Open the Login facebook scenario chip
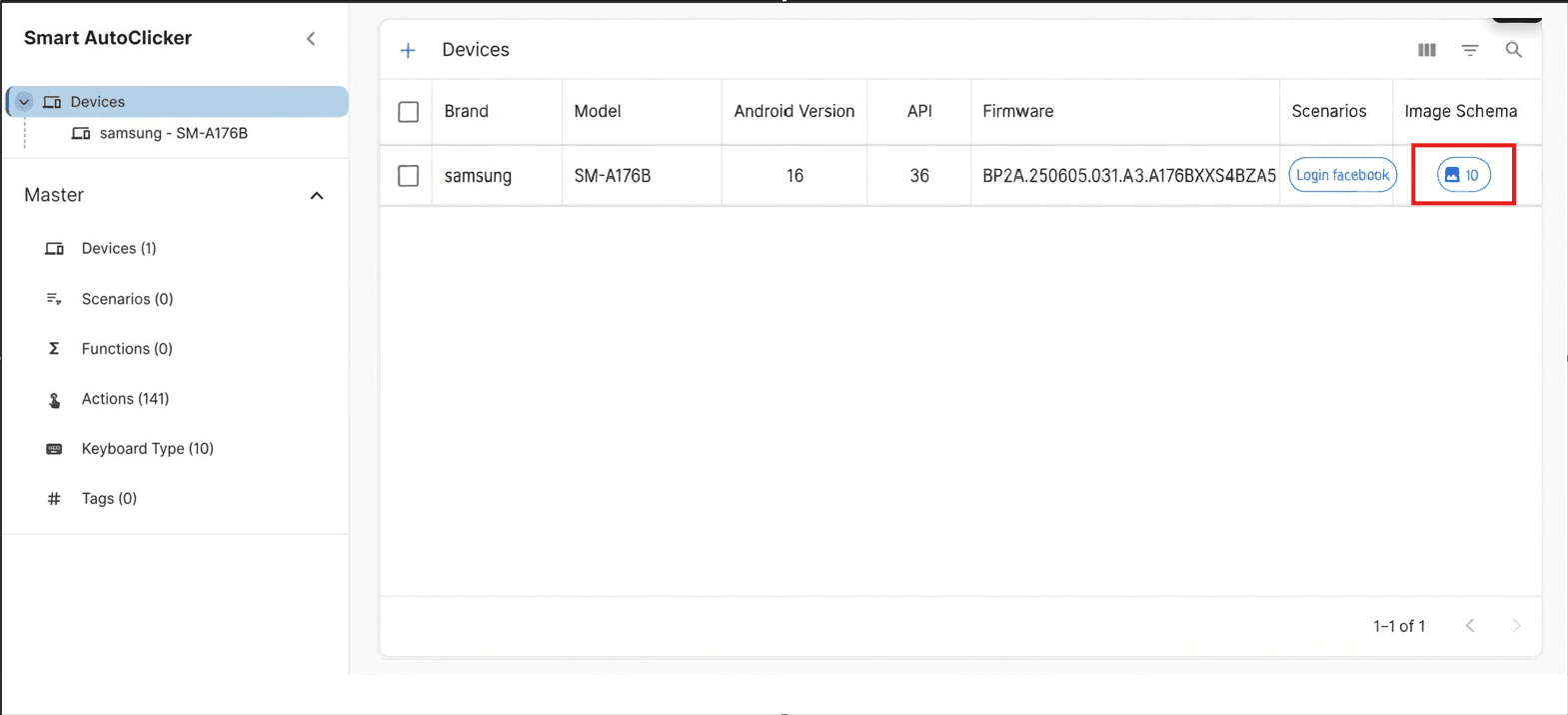 tap(1343, 175)
